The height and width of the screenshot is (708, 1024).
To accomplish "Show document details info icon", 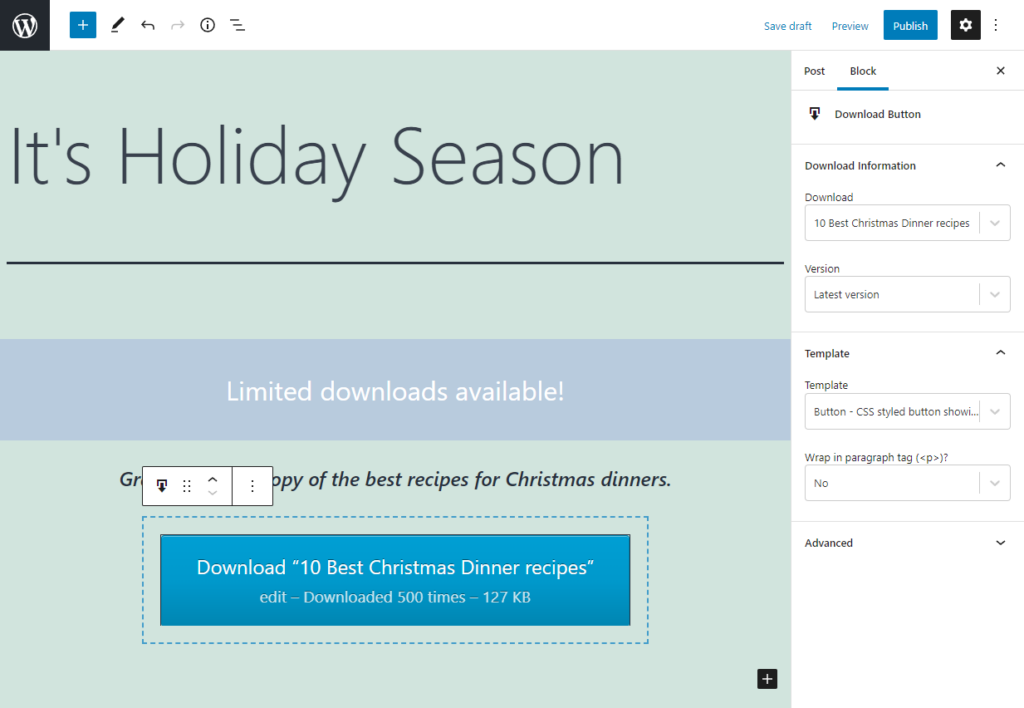I will [x=208, y=25].
